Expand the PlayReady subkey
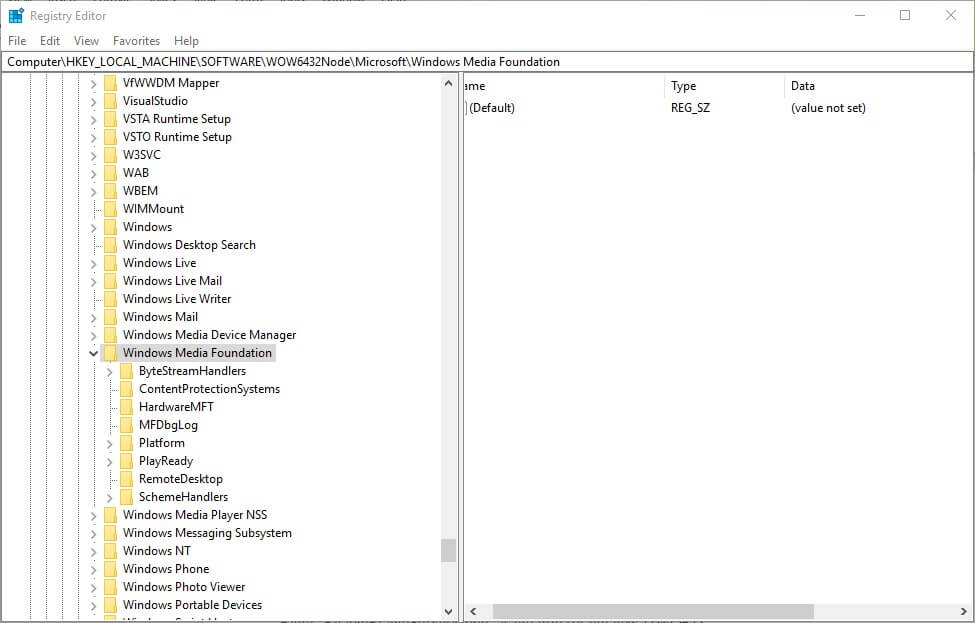 109,462
